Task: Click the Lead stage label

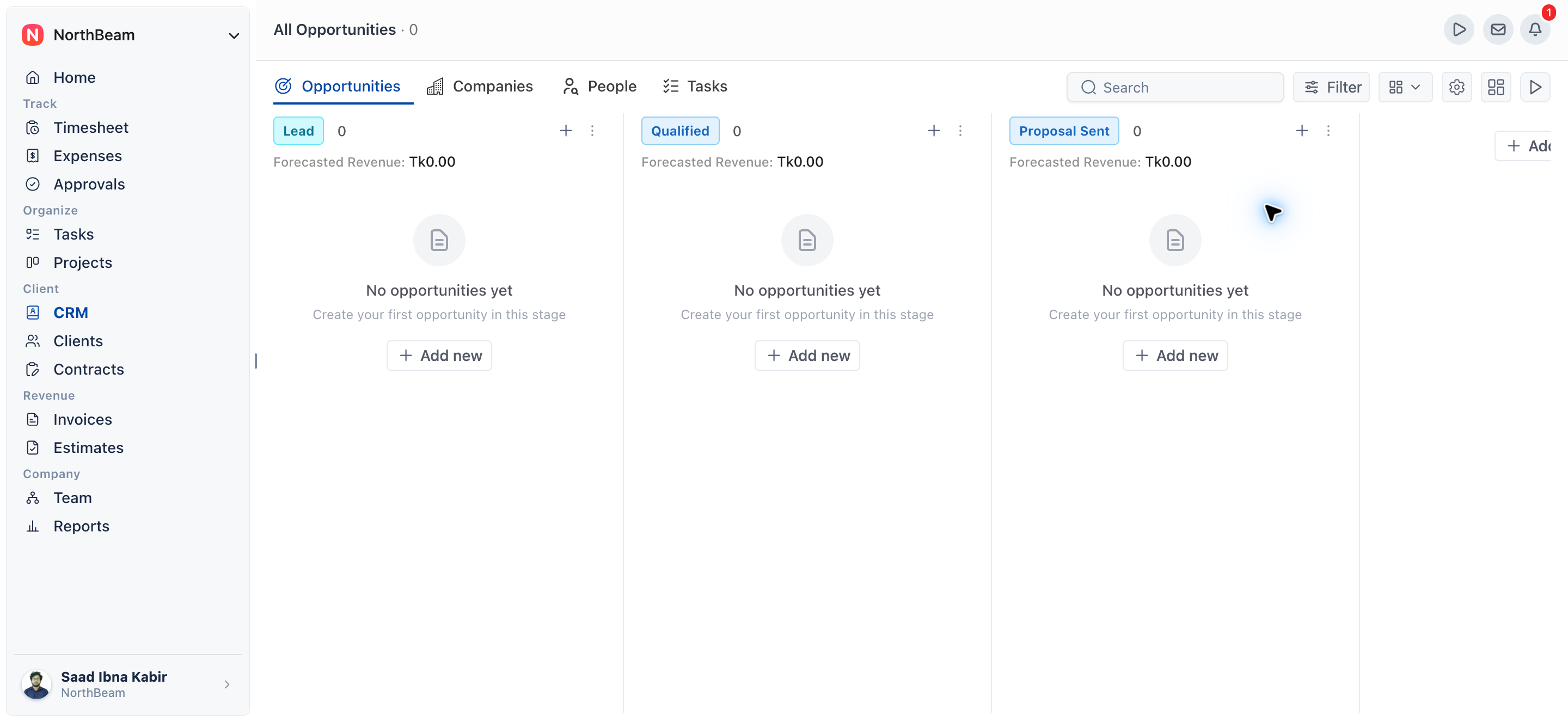Action: coord(298,130)
